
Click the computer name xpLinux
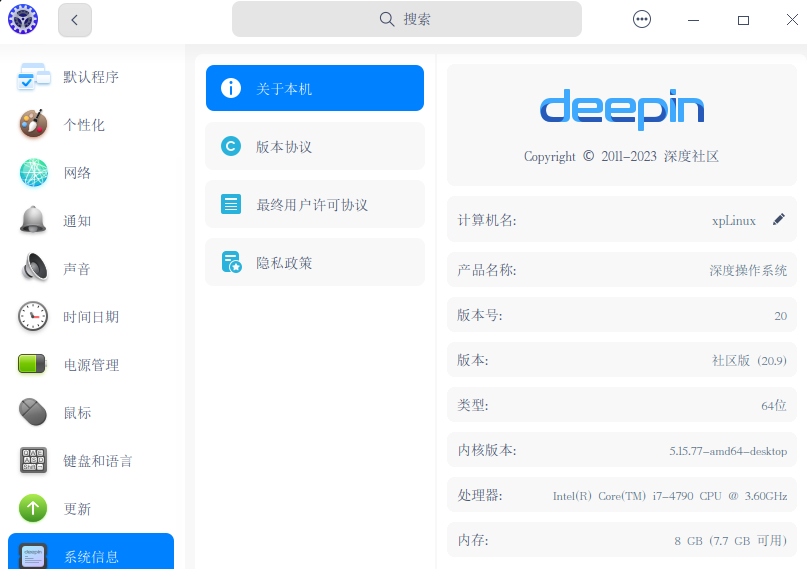coord(734,221)
